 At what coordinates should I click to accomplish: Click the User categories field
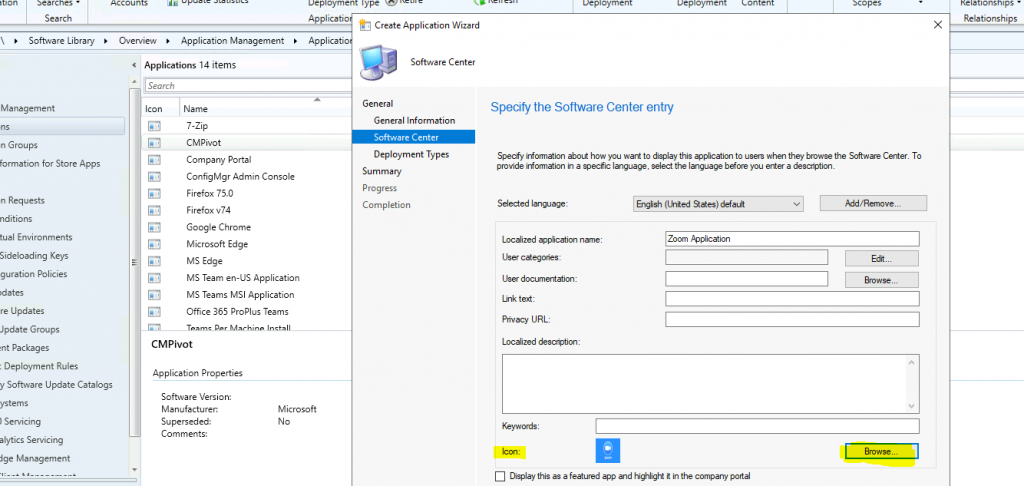746,257
